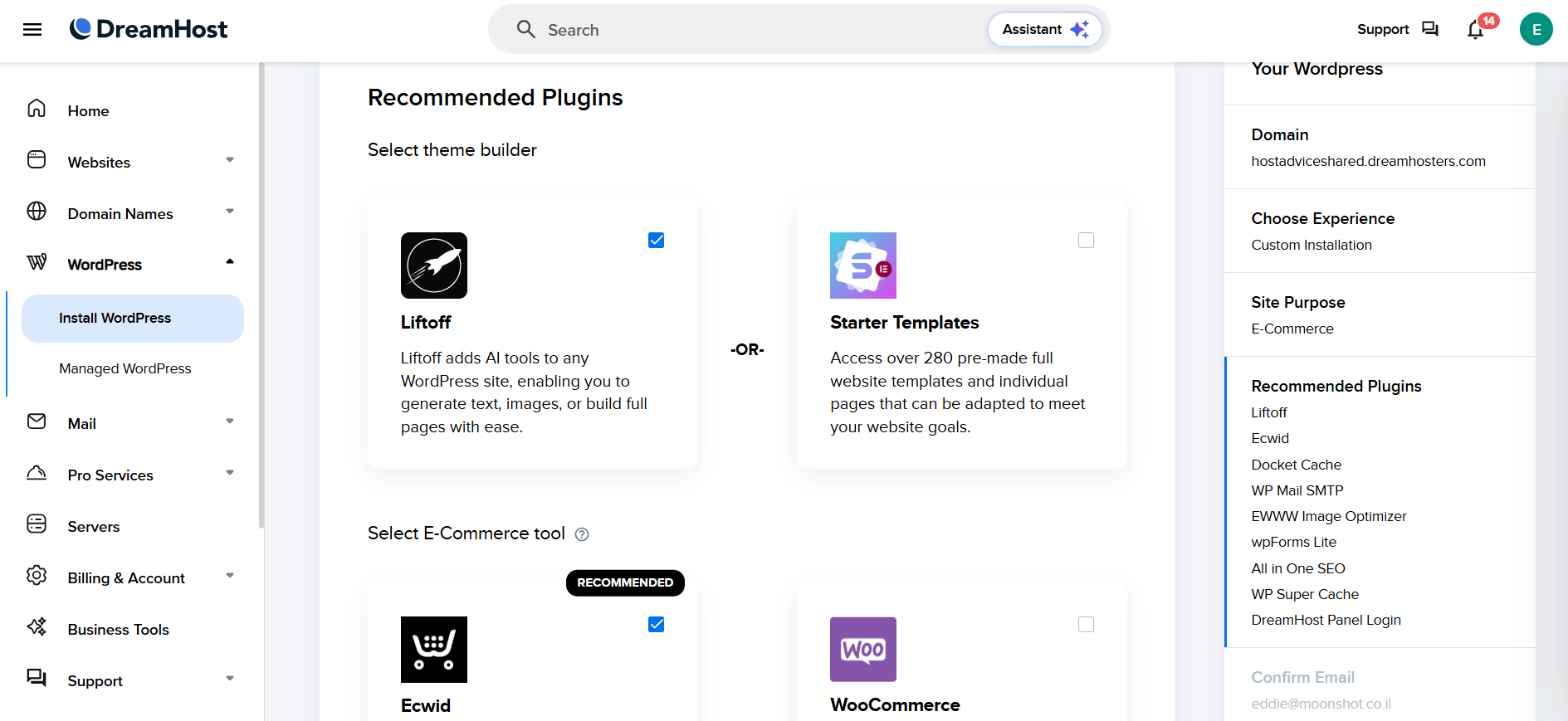
Task: Click Docket Cache in plugin list
Action: coord(1297,465)
